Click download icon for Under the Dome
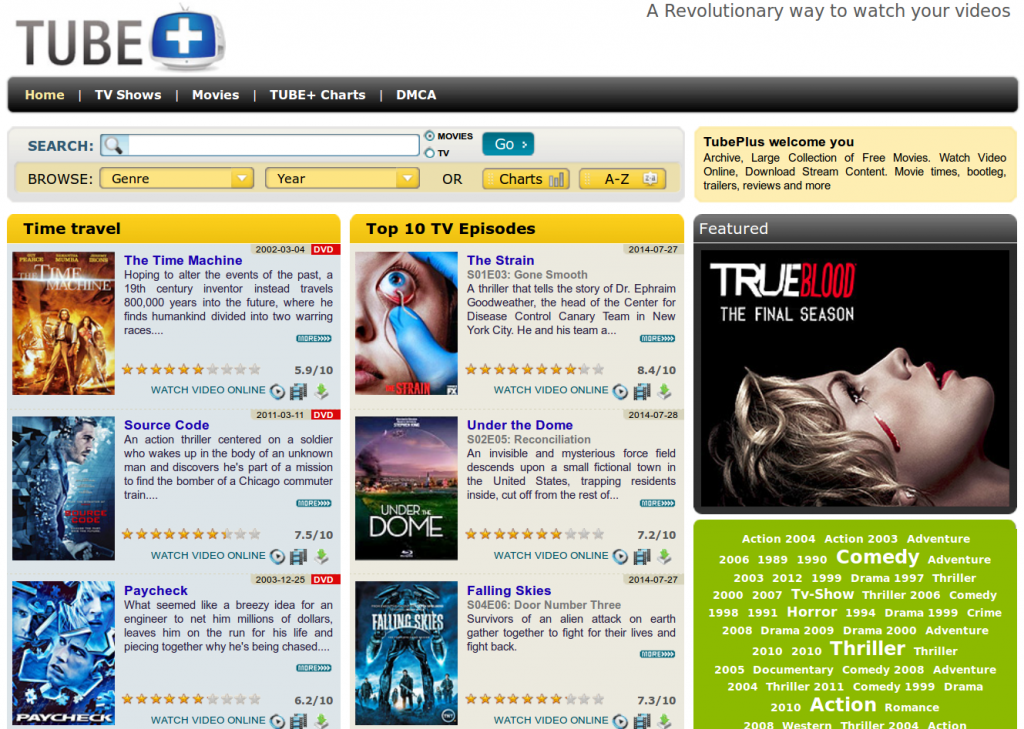Screen dimensions: 1024x729 (664, 557)
